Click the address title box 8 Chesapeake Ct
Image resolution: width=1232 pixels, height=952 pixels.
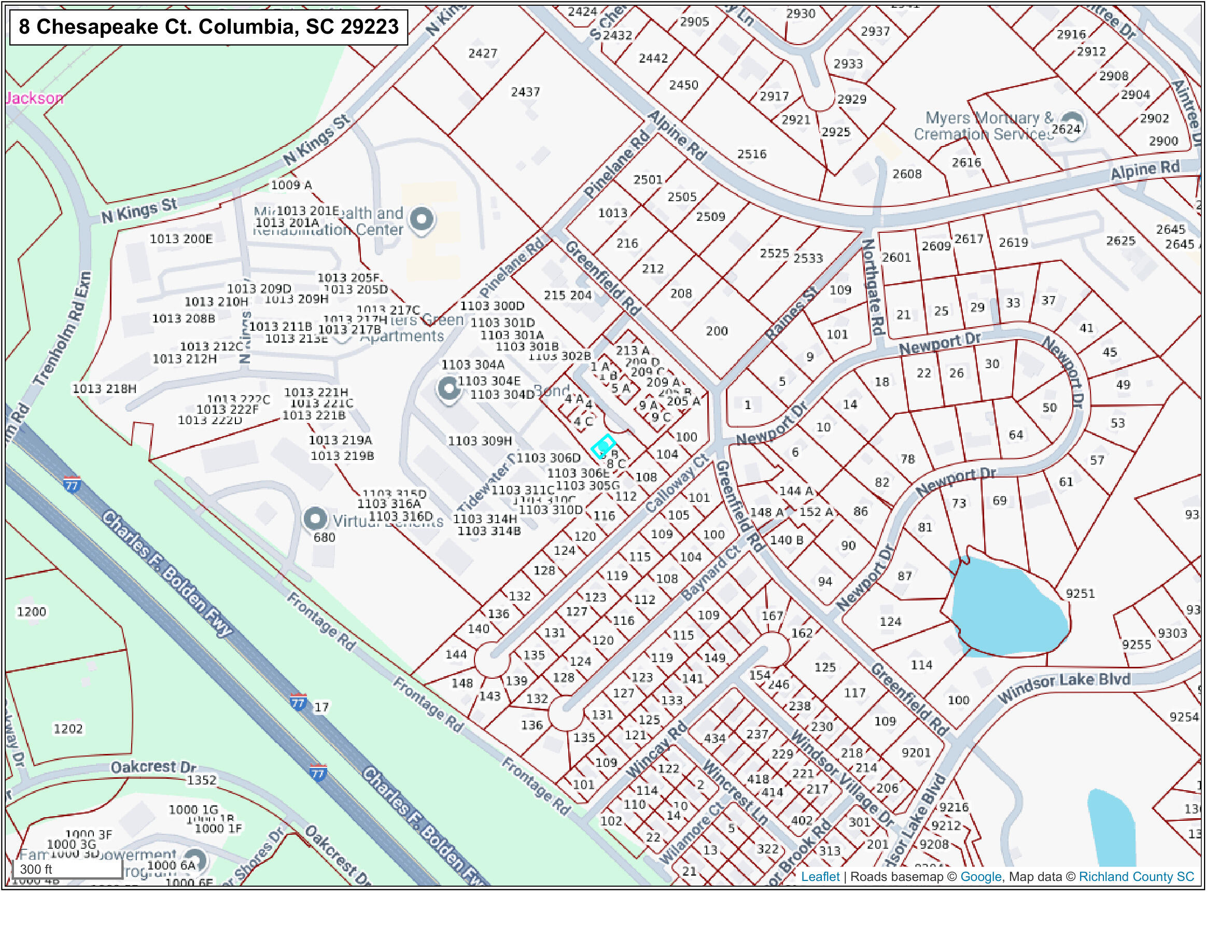[x=209, y=26]
